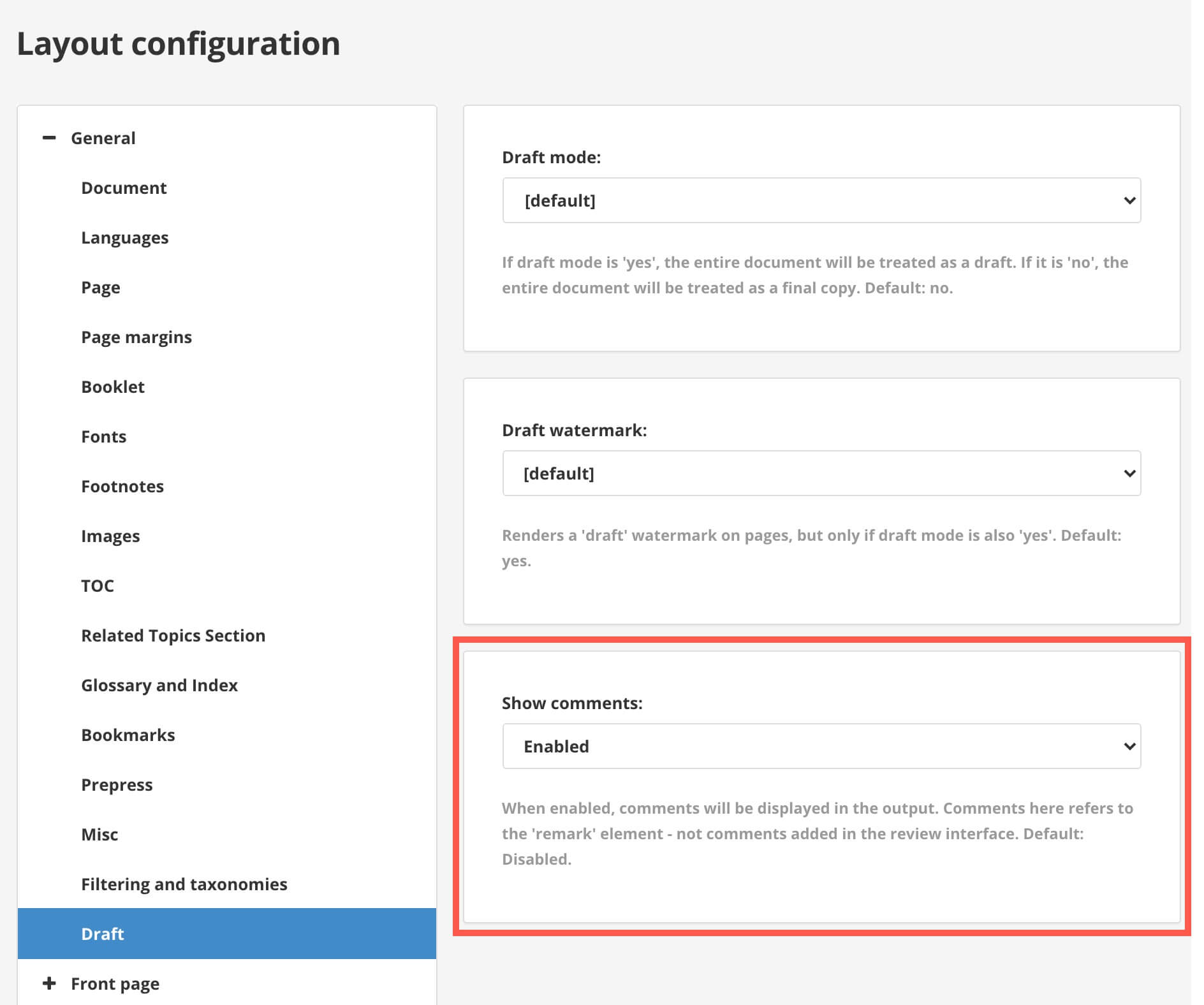Open the Draft mode dropdown
The width and height of the screenshot is (1204, 1005).
click(x=821, y=200)
